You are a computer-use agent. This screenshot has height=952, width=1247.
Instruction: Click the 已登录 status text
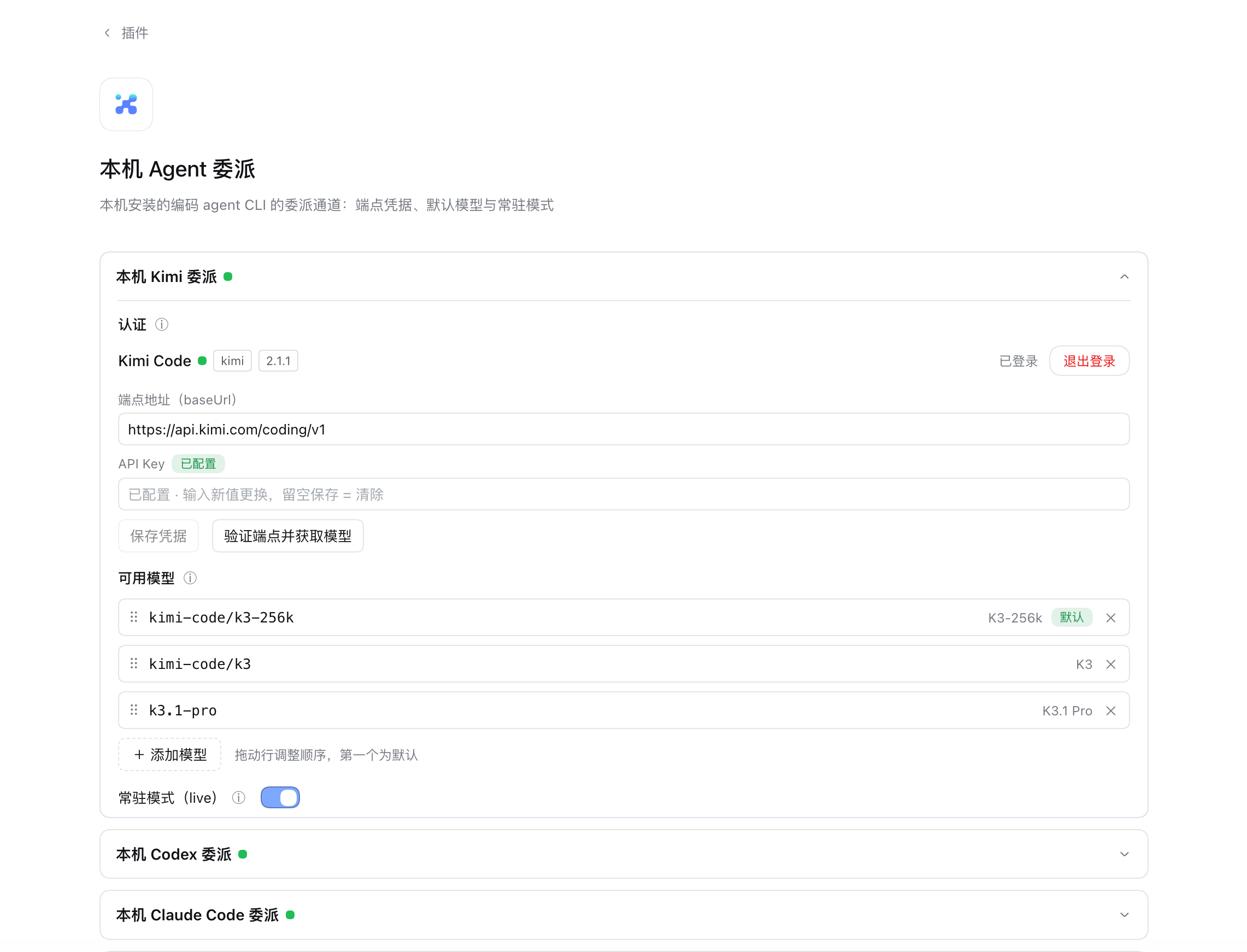[x=1018, y=361]
